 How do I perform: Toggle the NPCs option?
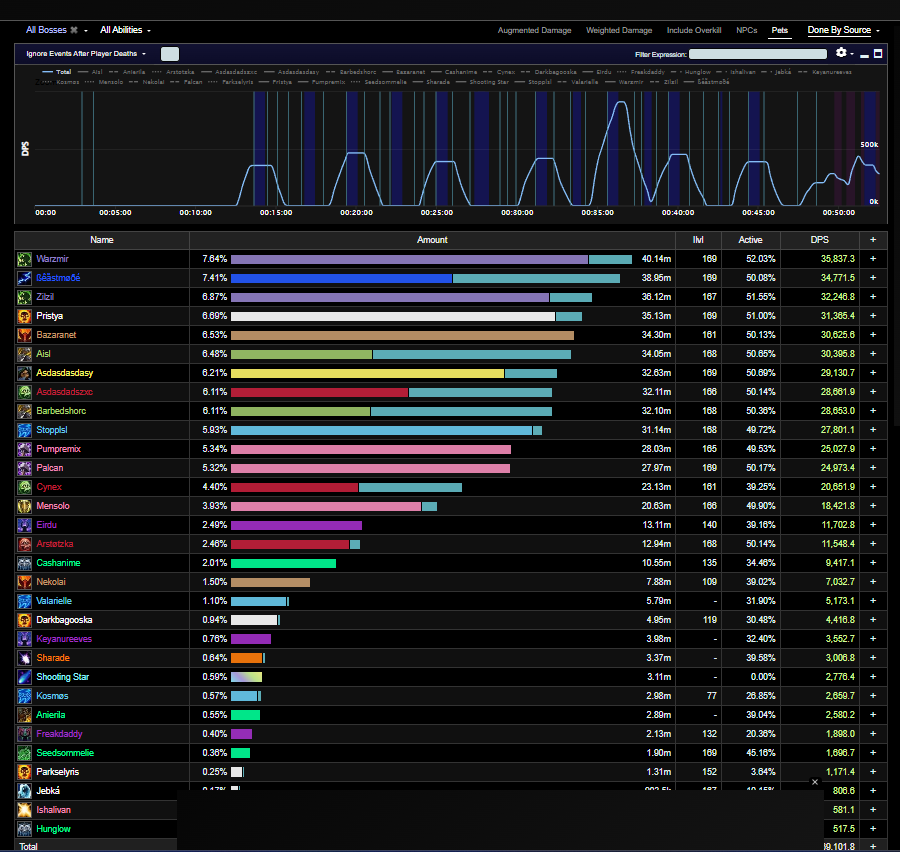pyautogui.click(x=746, y=30)
